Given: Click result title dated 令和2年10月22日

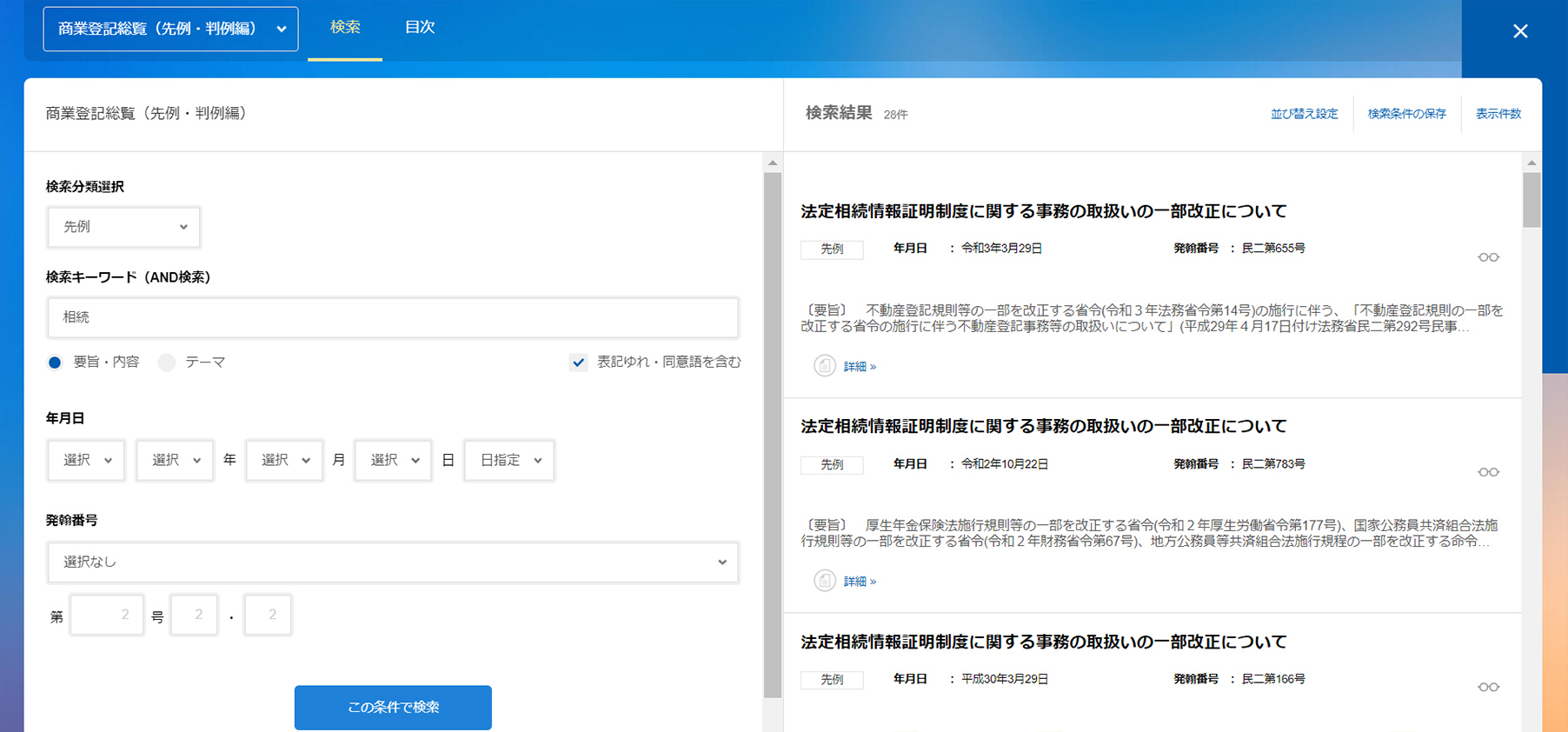Looking at the screenshot, I should point(1043,426).
